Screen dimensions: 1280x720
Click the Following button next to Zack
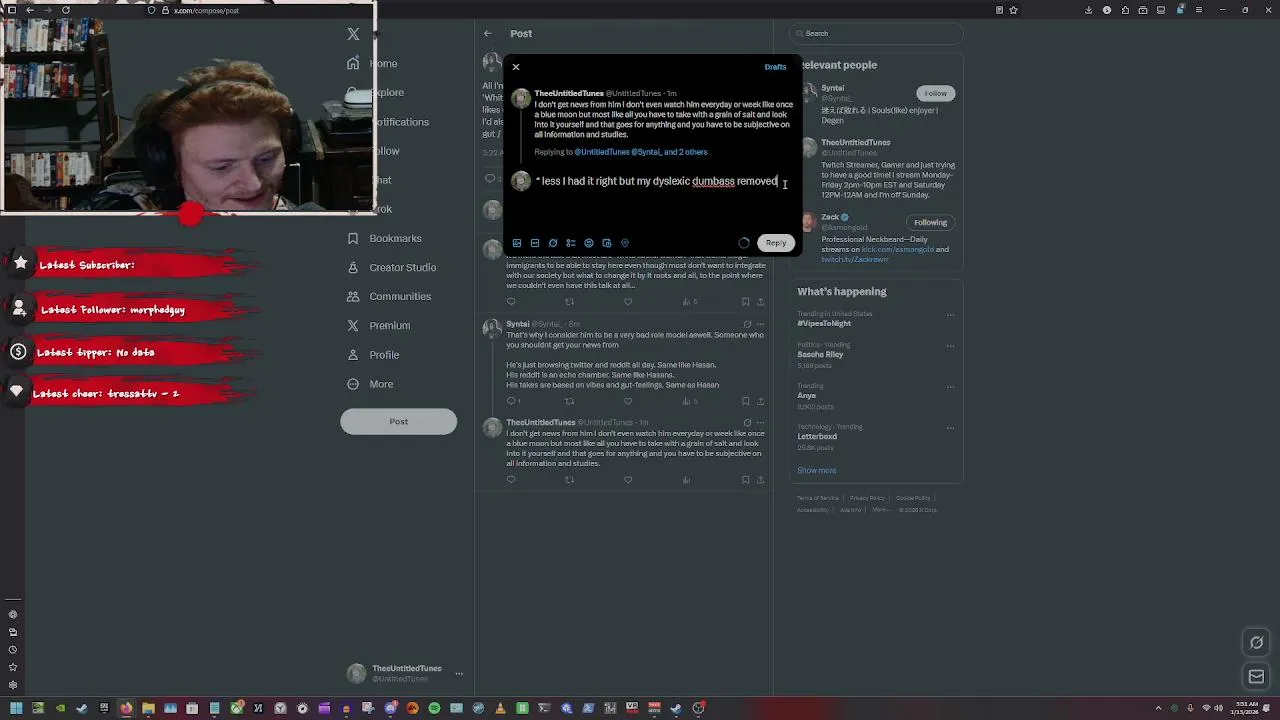tap(930, 222)
